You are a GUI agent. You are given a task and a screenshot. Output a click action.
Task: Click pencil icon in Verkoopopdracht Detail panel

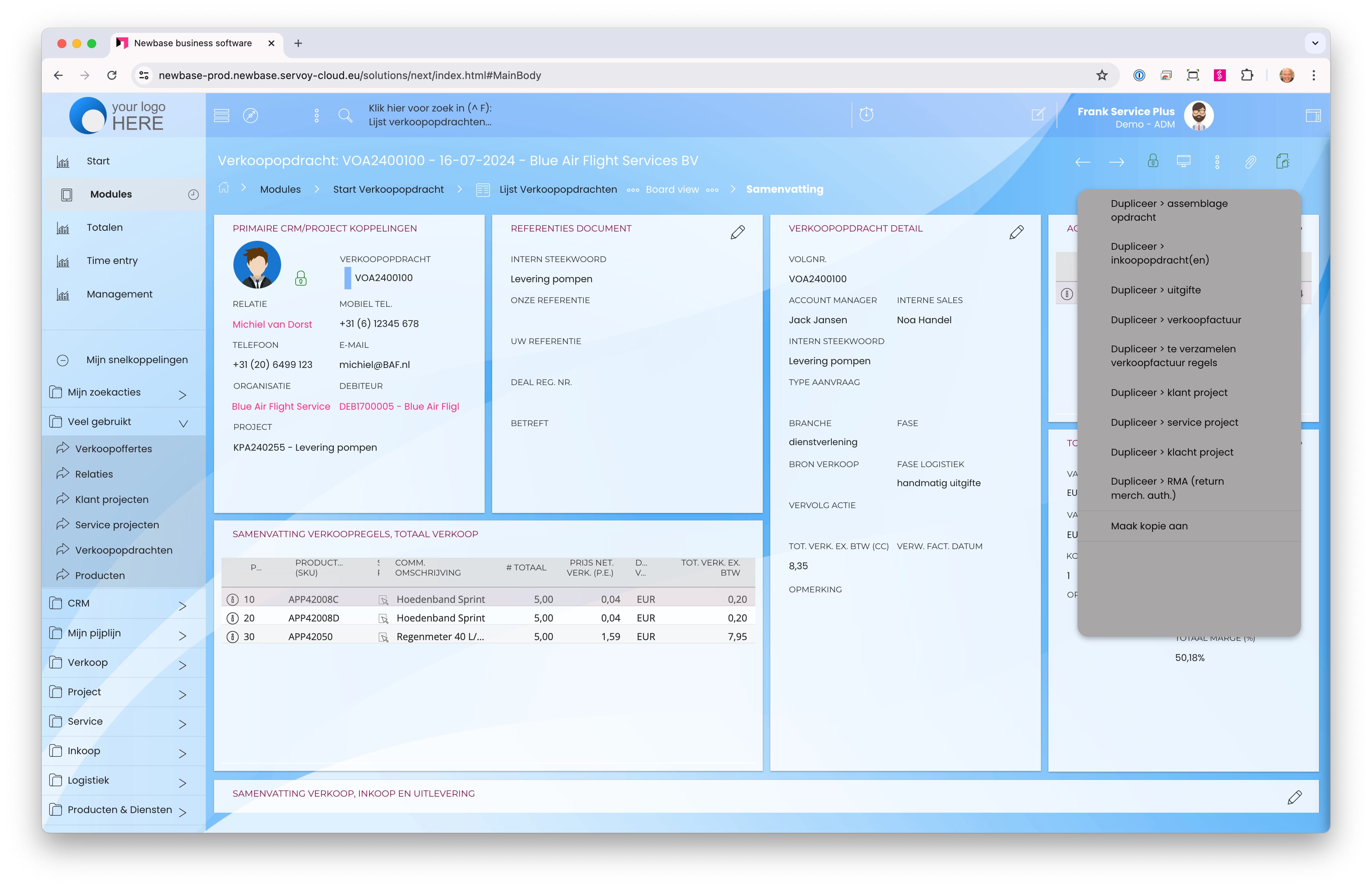[1016, 232]
